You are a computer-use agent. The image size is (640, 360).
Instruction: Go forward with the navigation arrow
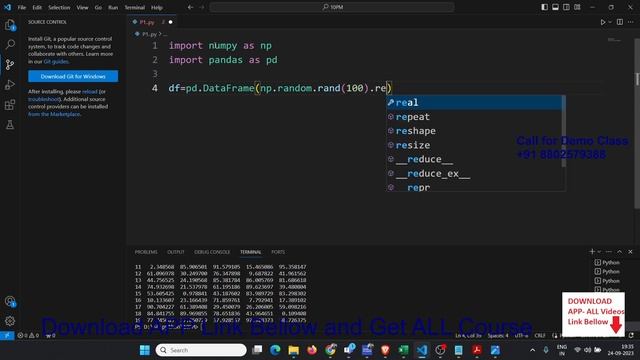[x=202, y=7]
